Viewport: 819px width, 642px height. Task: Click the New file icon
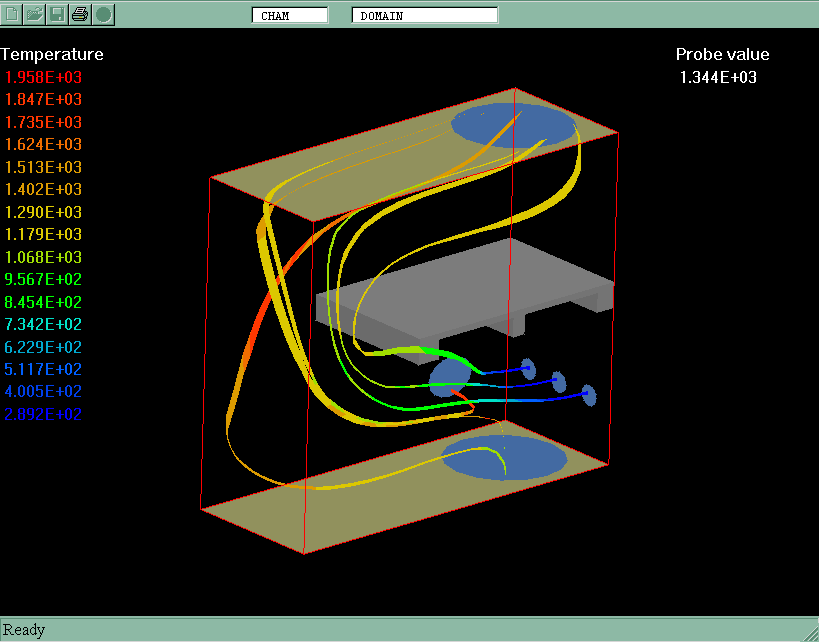tap(12, 14)
